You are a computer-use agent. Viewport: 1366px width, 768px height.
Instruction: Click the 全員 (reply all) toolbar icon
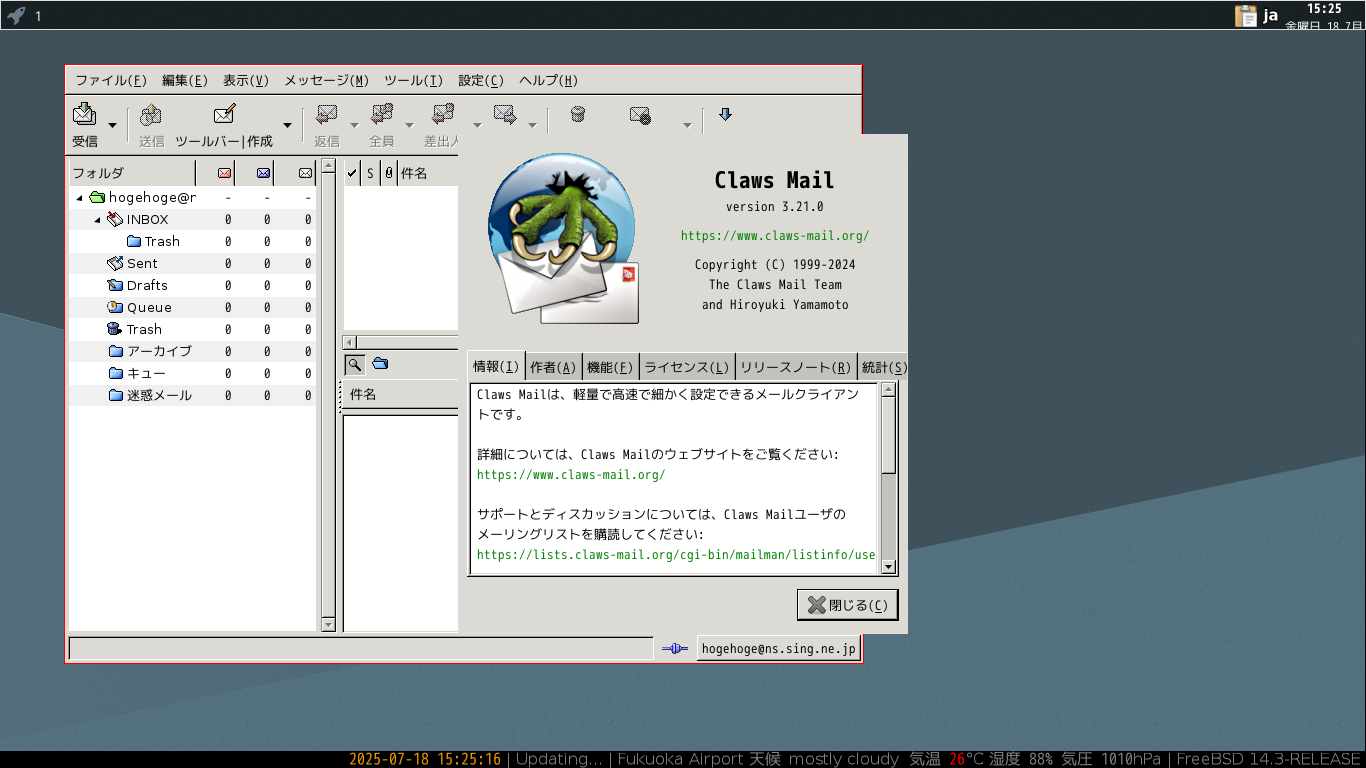pos(382,115)
